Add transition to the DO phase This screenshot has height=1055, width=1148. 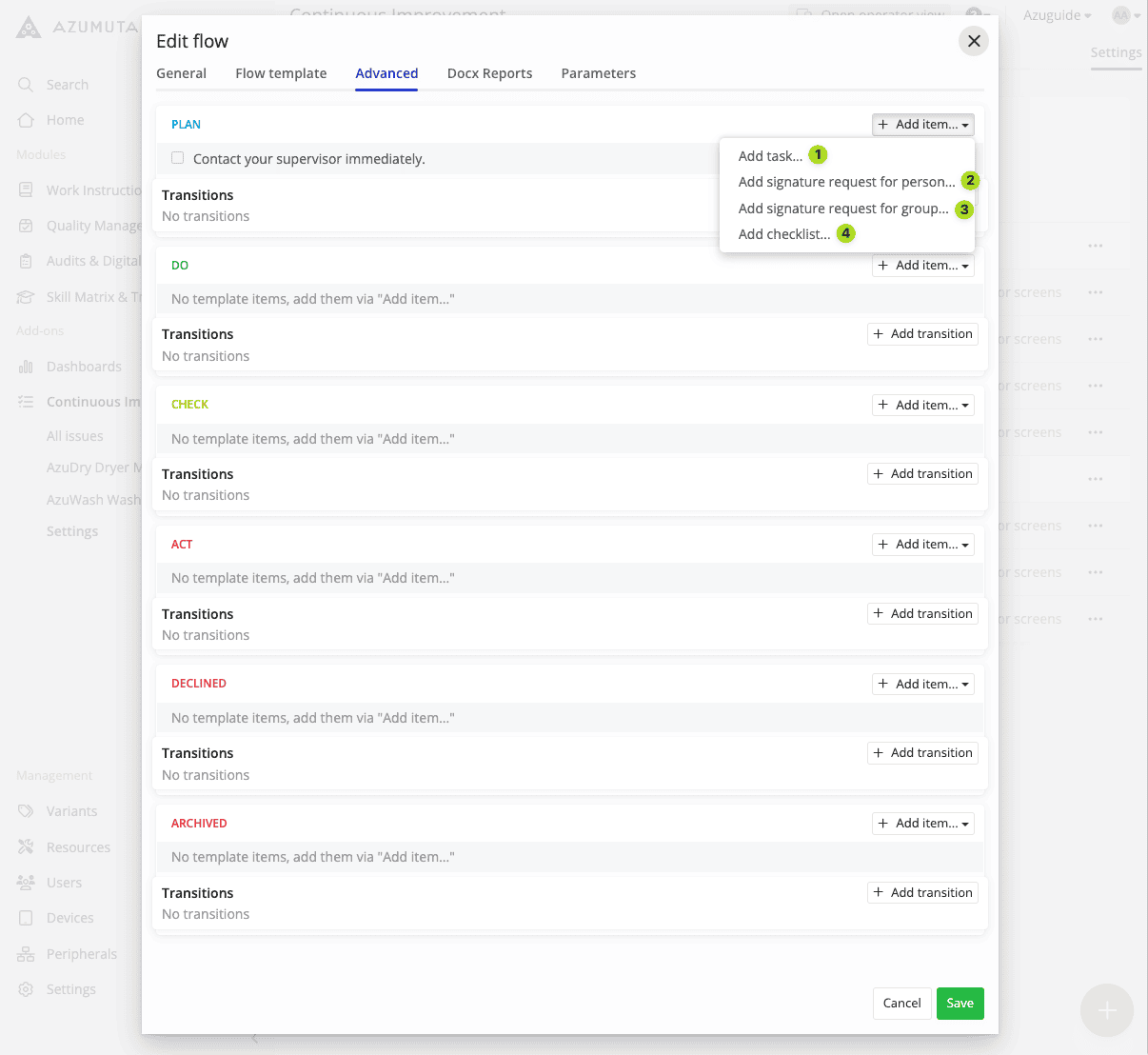[x=922, y=334]
